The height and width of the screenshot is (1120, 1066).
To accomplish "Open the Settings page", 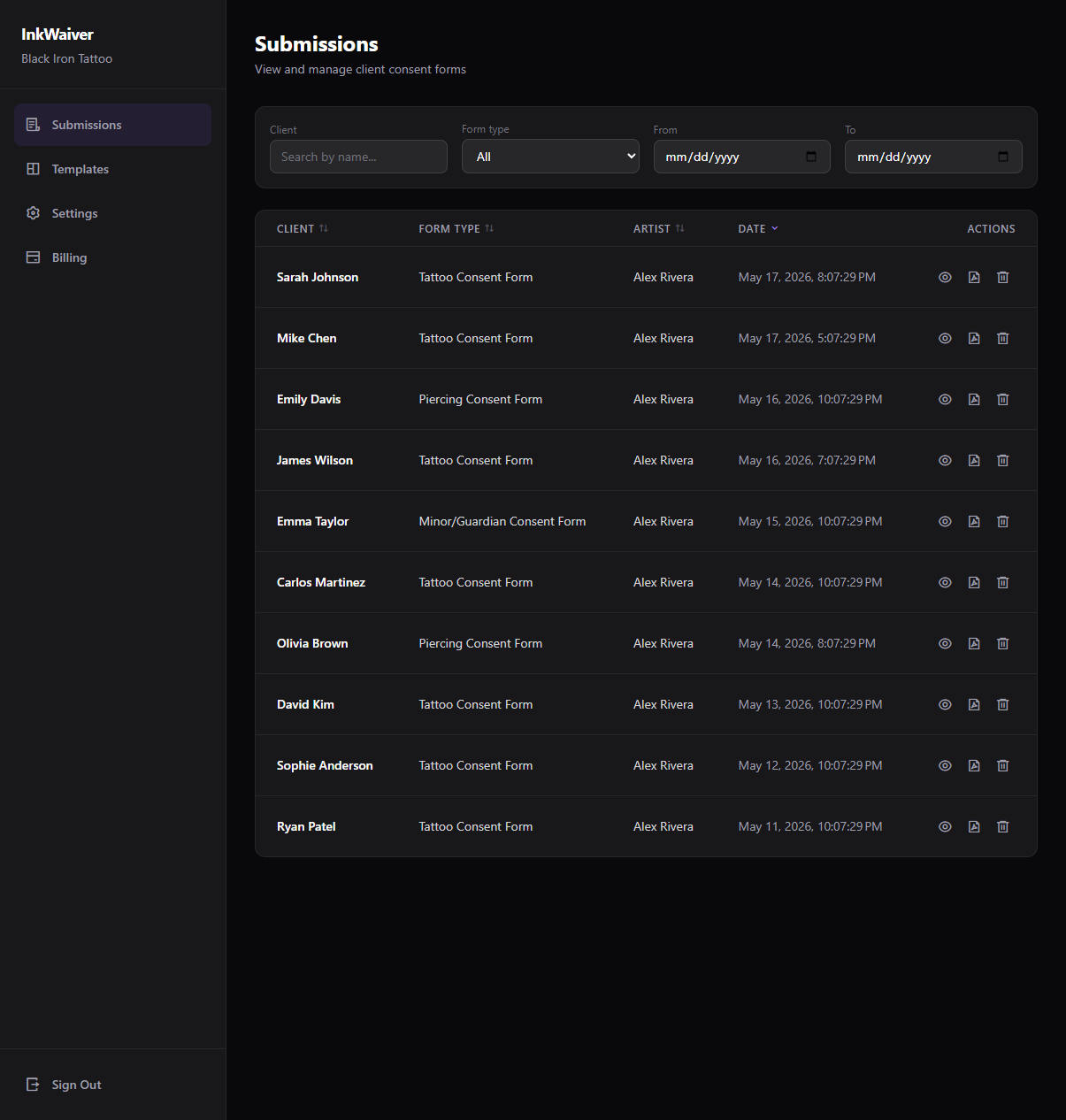I will coord(112,213).
